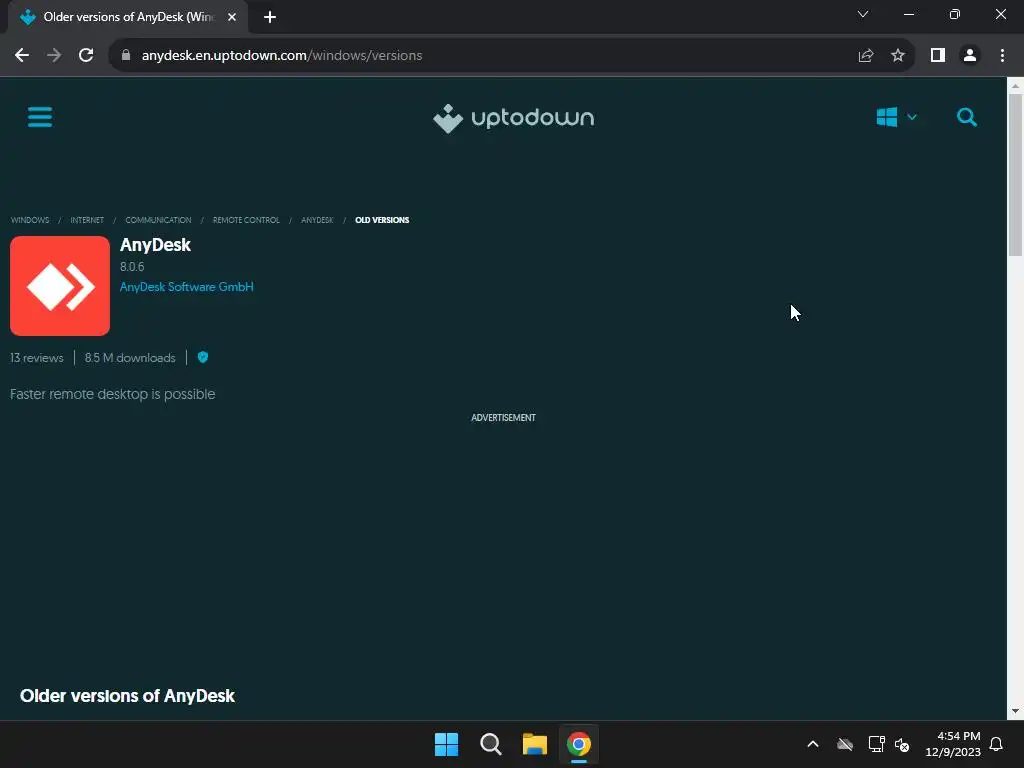Click the browser forward arrow
The width and height of the screenshot is (1024, 768).
pos(54,56)
